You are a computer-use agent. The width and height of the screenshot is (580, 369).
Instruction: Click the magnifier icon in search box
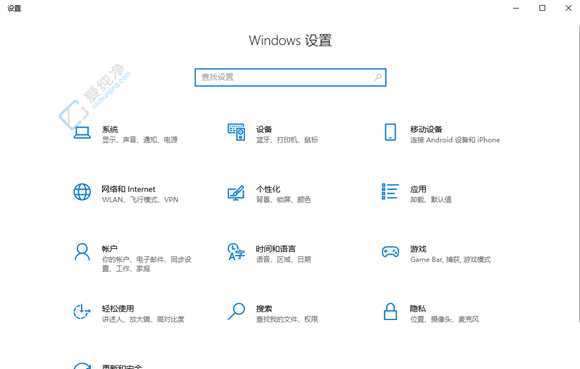click(378, 77)
